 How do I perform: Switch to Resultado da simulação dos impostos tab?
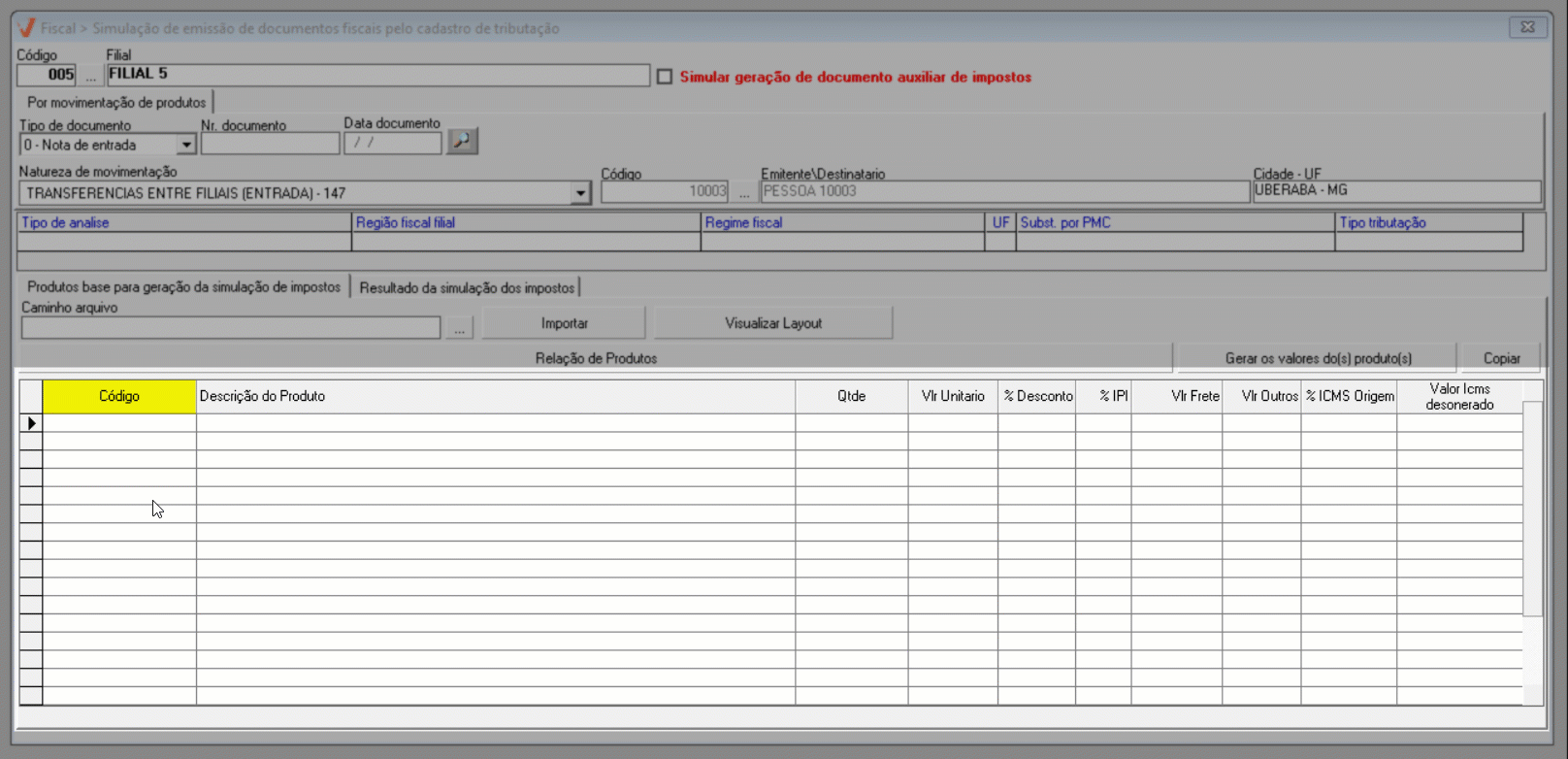467,287
